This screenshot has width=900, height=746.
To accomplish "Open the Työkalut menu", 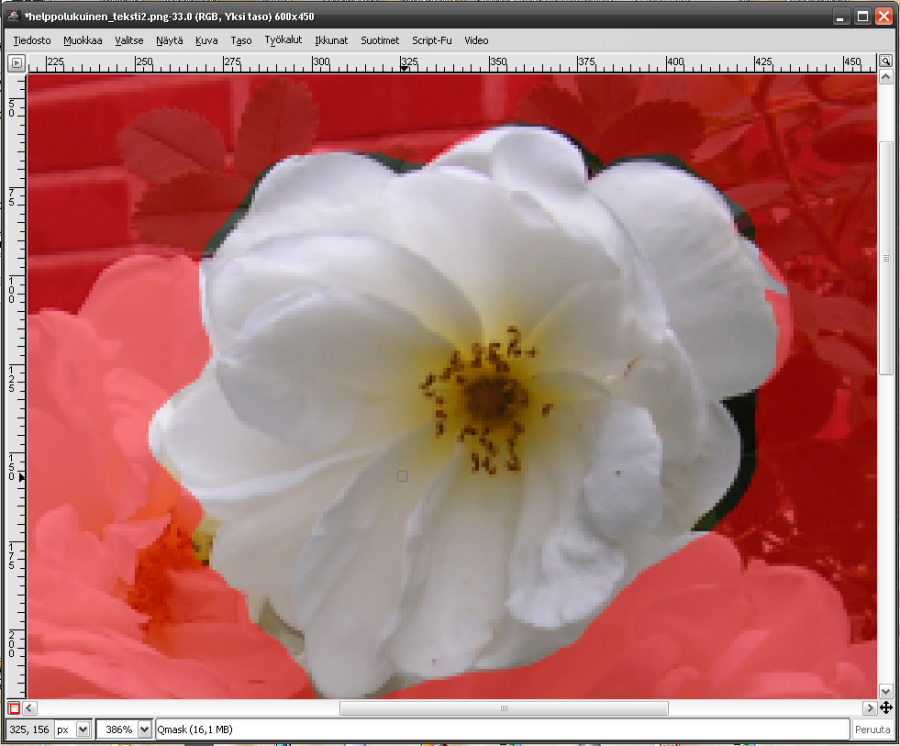I will tap(283, 40).
